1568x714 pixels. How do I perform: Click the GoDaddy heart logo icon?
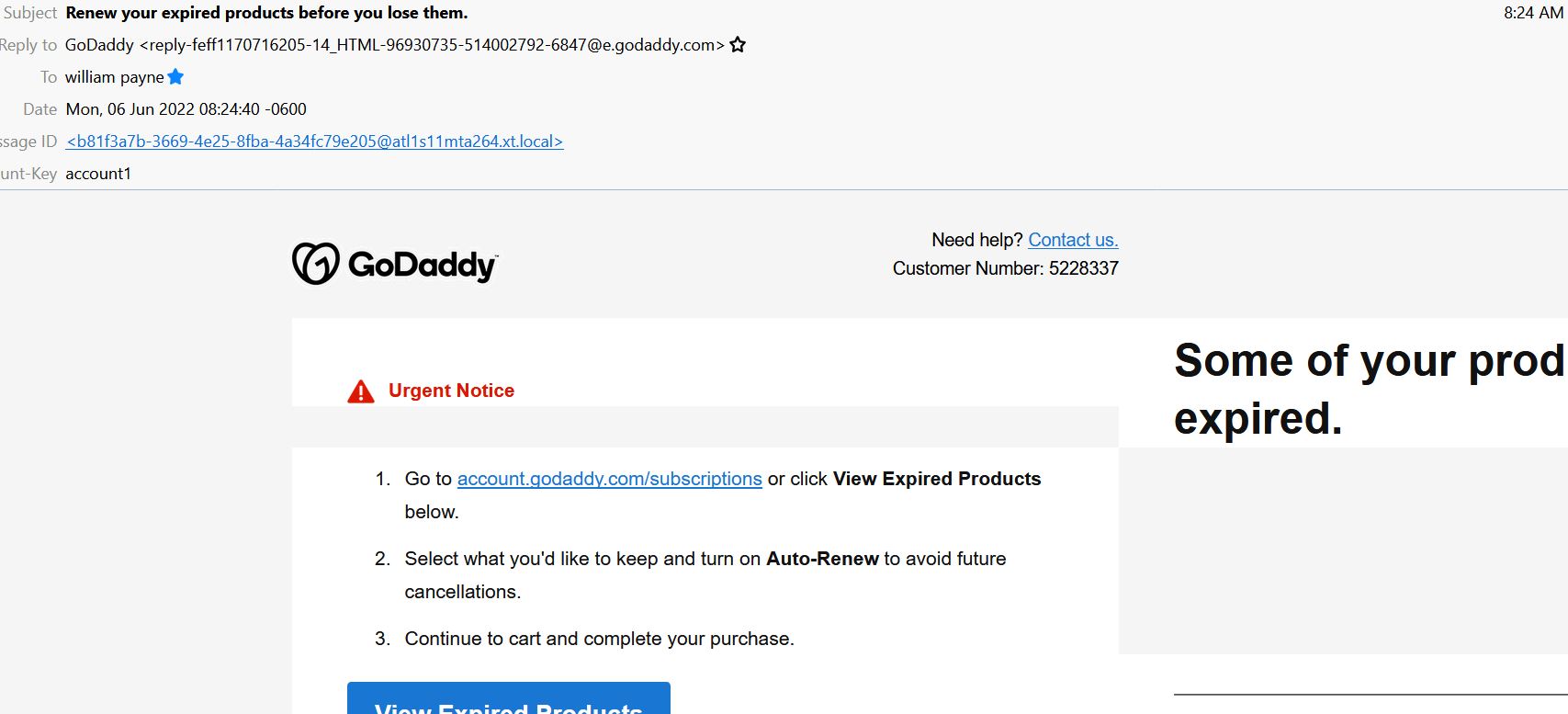316,264
